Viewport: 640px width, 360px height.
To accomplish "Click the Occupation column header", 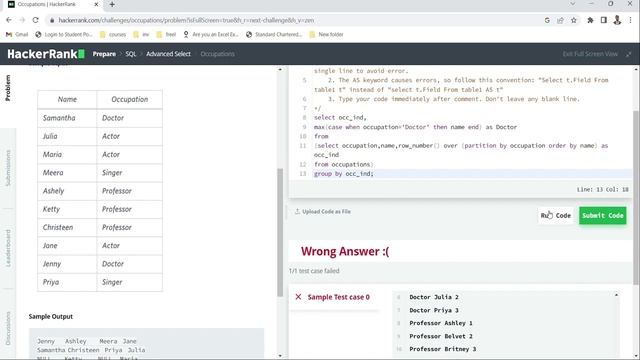I will (130, 99).
